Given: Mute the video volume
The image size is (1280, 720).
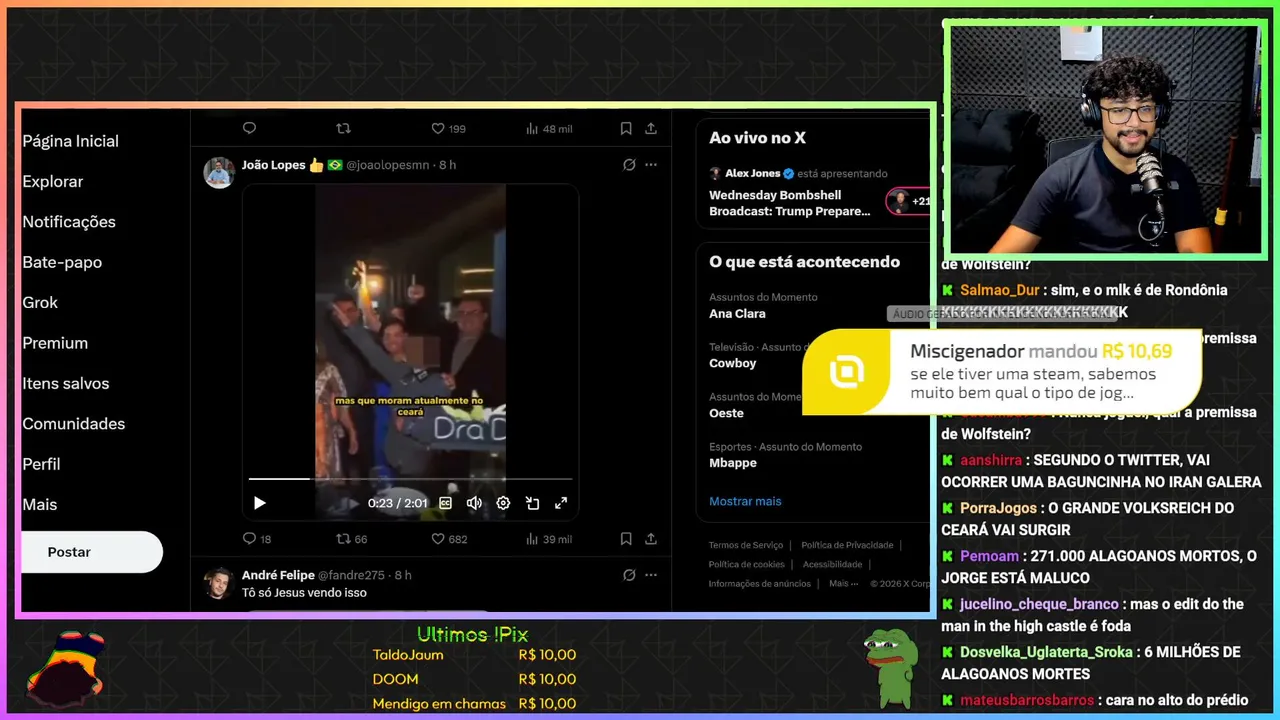Looking at the screenshot, I should point(474,503).
